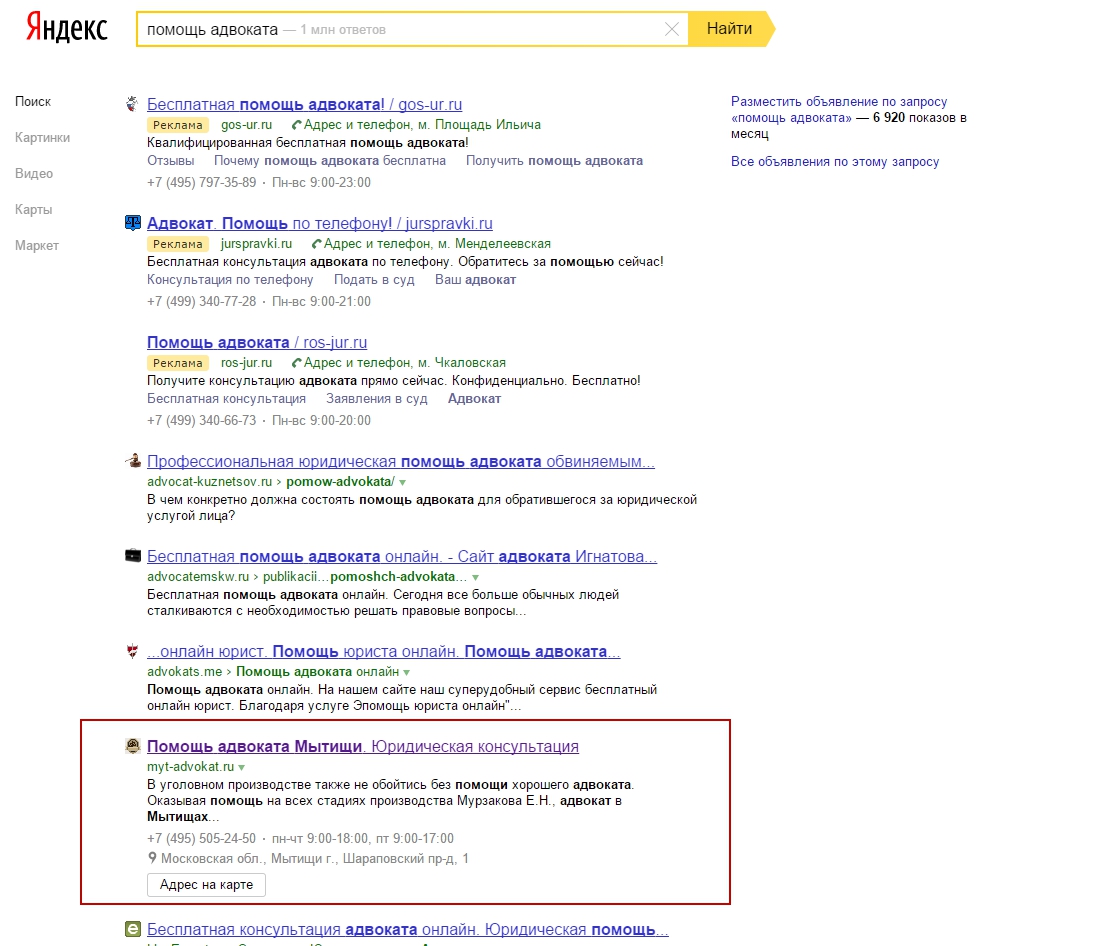Image resolution: width=1101 pixels, height=946 pixels.
Task: Open Подать в суд sitelink
Action: pyautogui.click(x=374, y=280)
